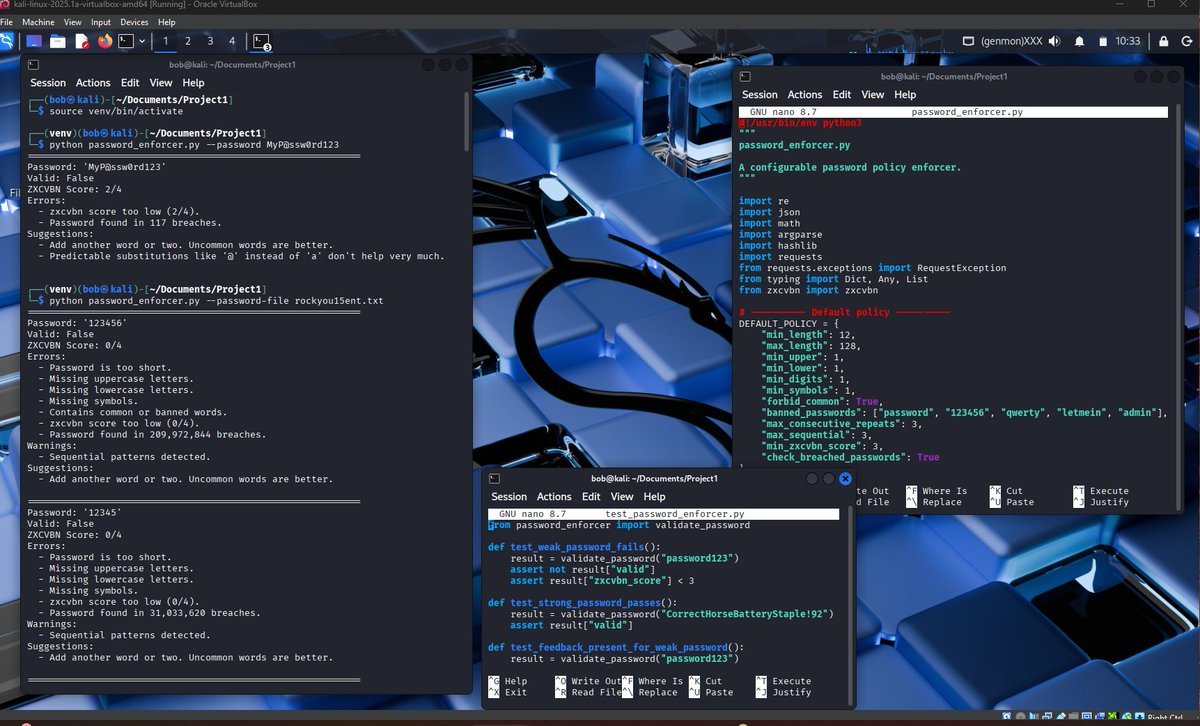Expand the terminal launcher dropdown arrow
Image resolution: width=1200 pixels, height=726 pixels.
coord(142,41)
